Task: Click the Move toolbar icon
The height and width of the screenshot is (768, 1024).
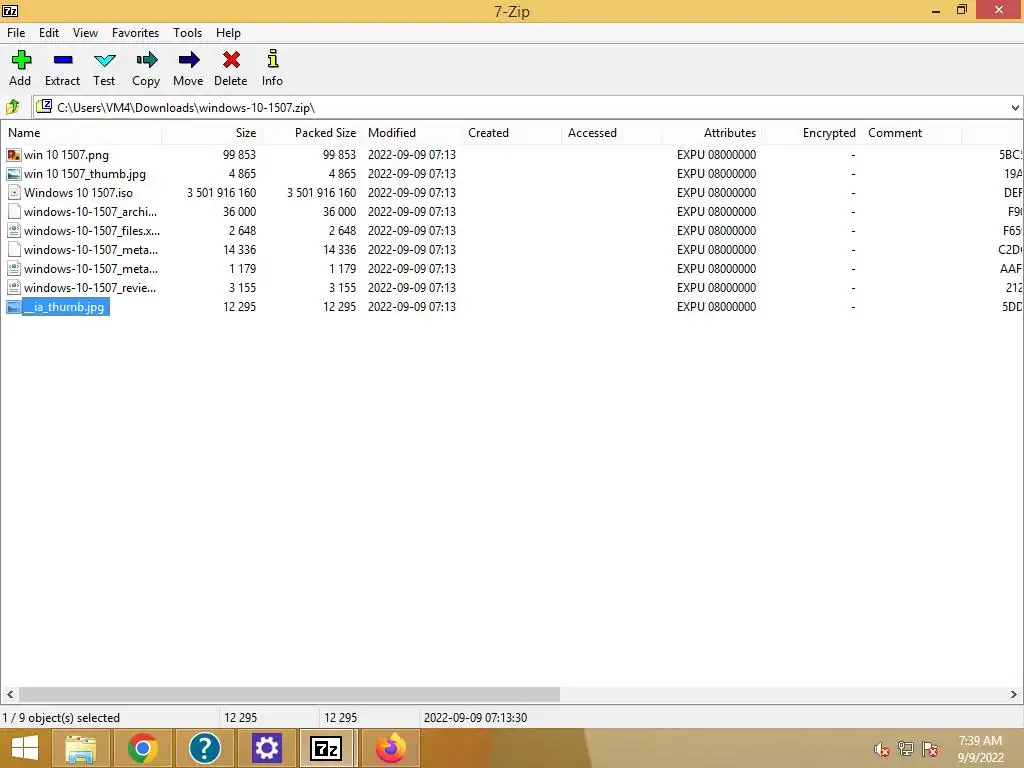Action: tap(188, 60)
